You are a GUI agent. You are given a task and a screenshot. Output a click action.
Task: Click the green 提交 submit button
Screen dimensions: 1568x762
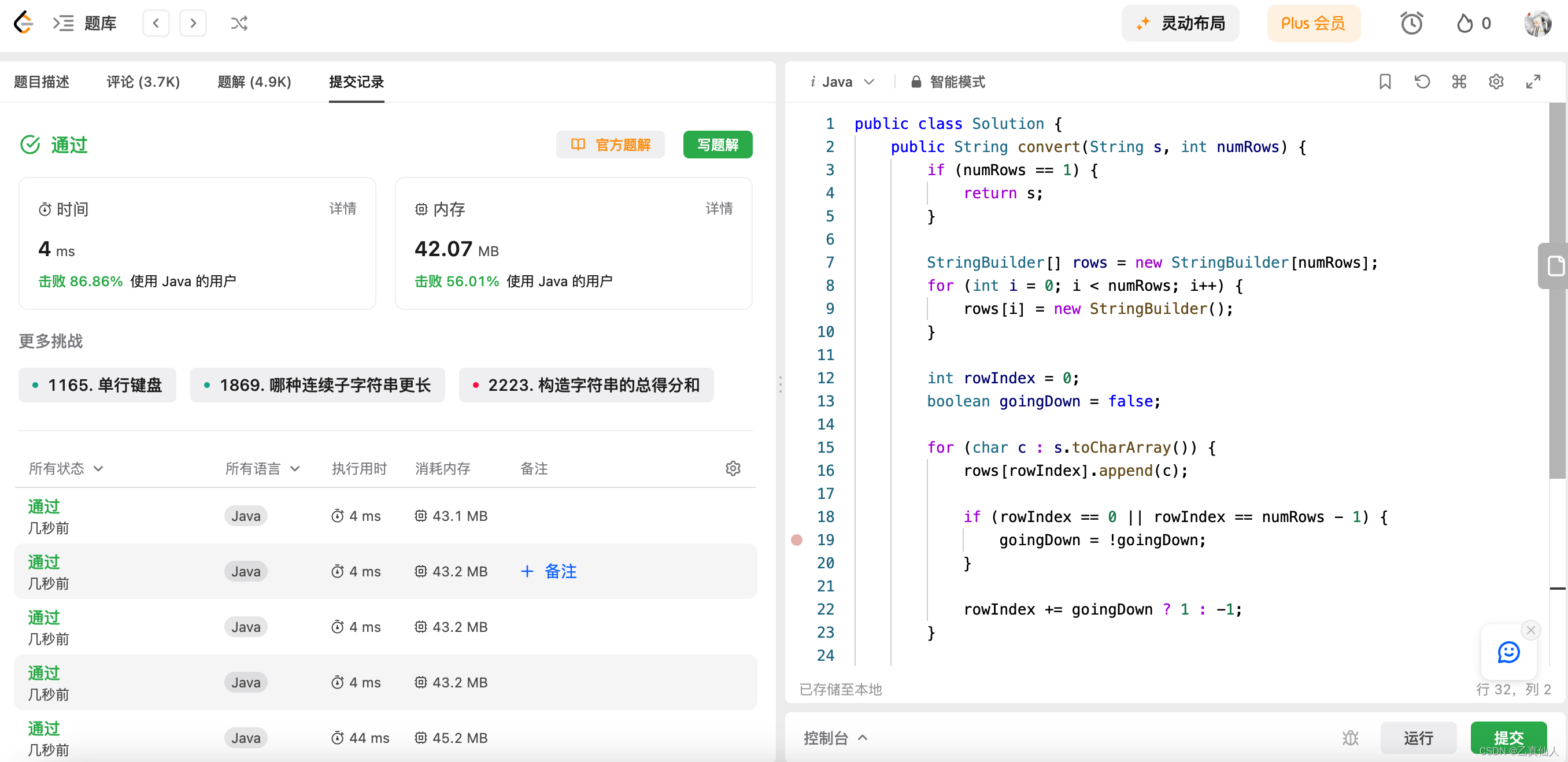click(x=1508, y=737)
